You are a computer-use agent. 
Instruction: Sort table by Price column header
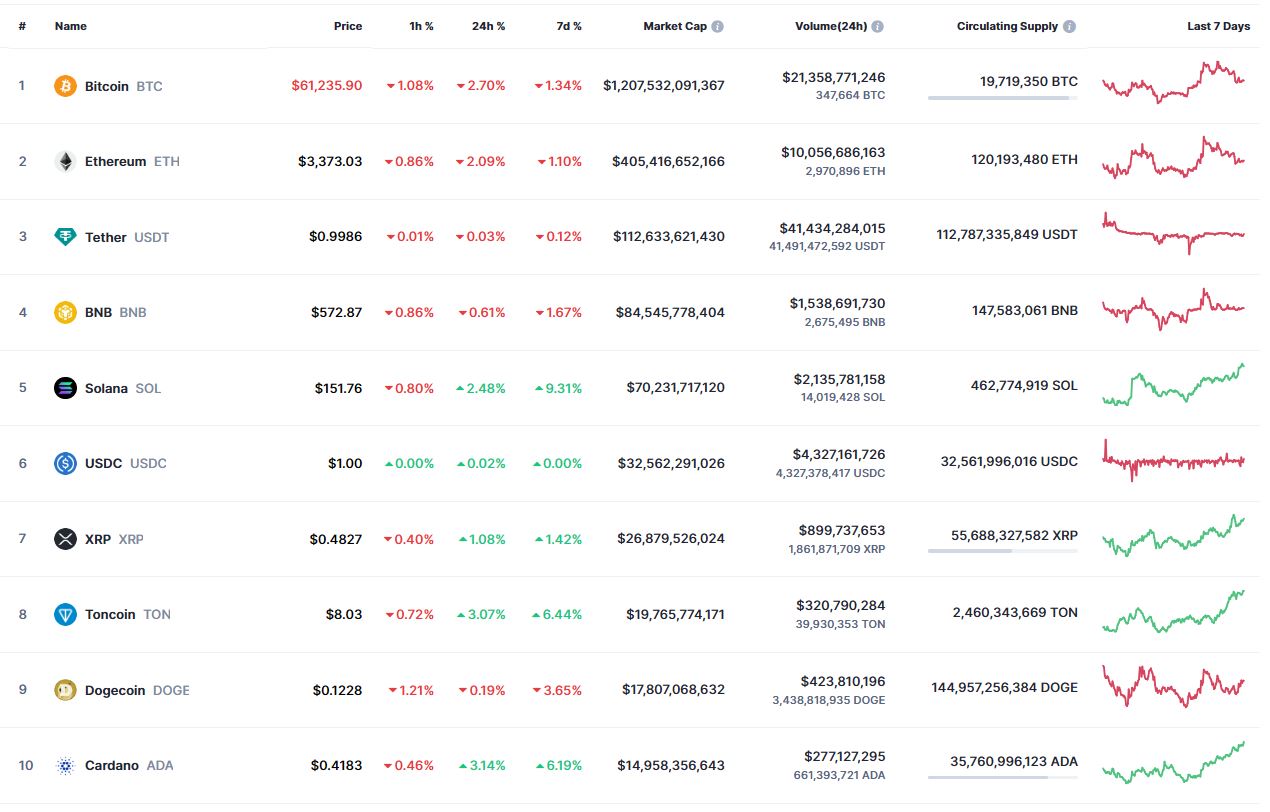point(348,26)
